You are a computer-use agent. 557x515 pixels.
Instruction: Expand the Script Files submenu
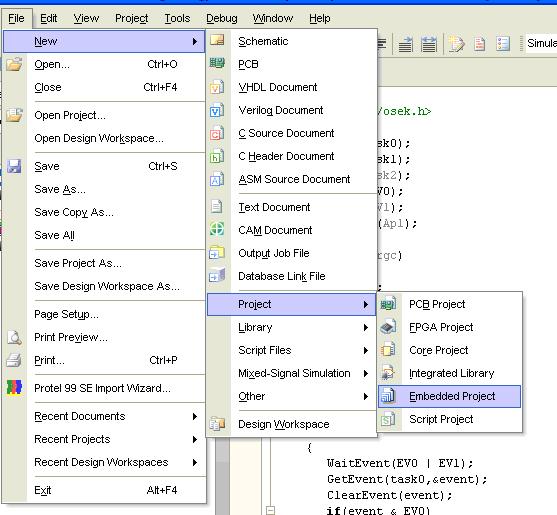coord(366,351)
